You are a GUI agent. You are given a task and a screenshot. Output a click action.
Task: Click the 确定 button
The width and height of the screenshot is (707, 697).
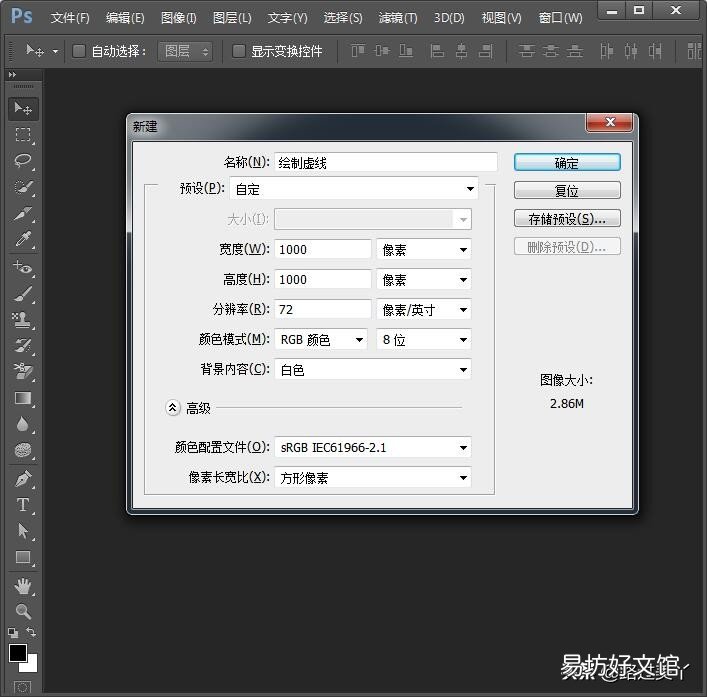[x=567, y=163]
